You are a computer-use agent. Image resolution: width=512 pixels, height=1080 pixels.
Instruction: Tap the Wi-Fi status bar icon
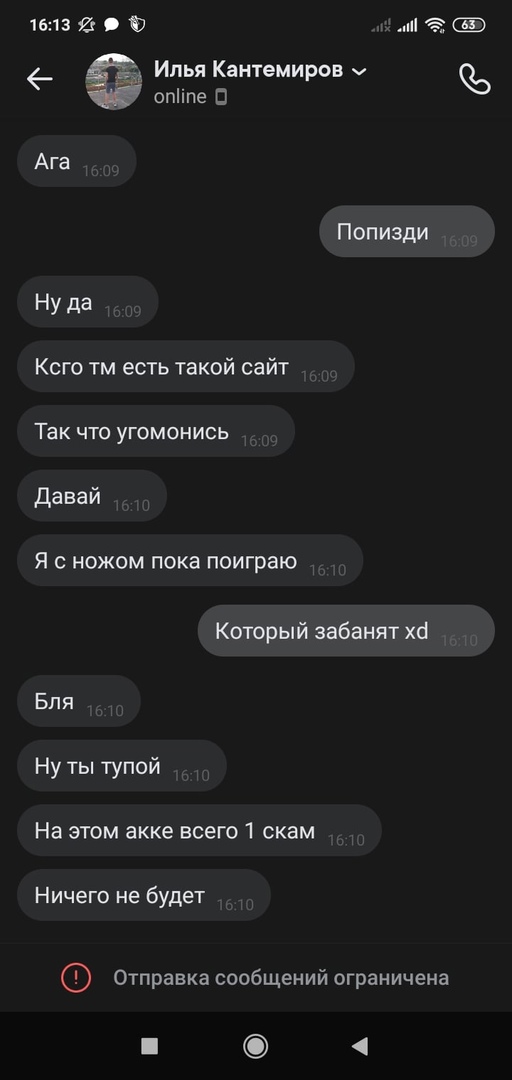(x=435, y=25)
